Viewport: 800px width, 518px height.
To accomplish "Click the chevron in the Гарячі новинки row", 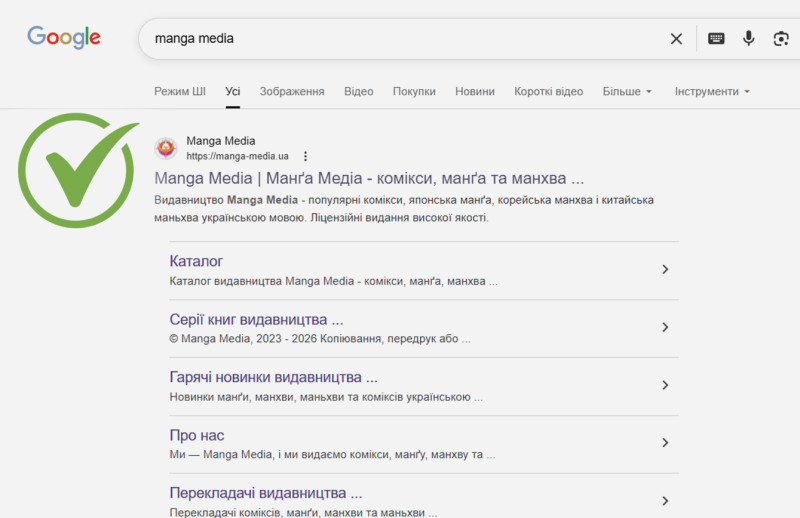I will (665, 385).
